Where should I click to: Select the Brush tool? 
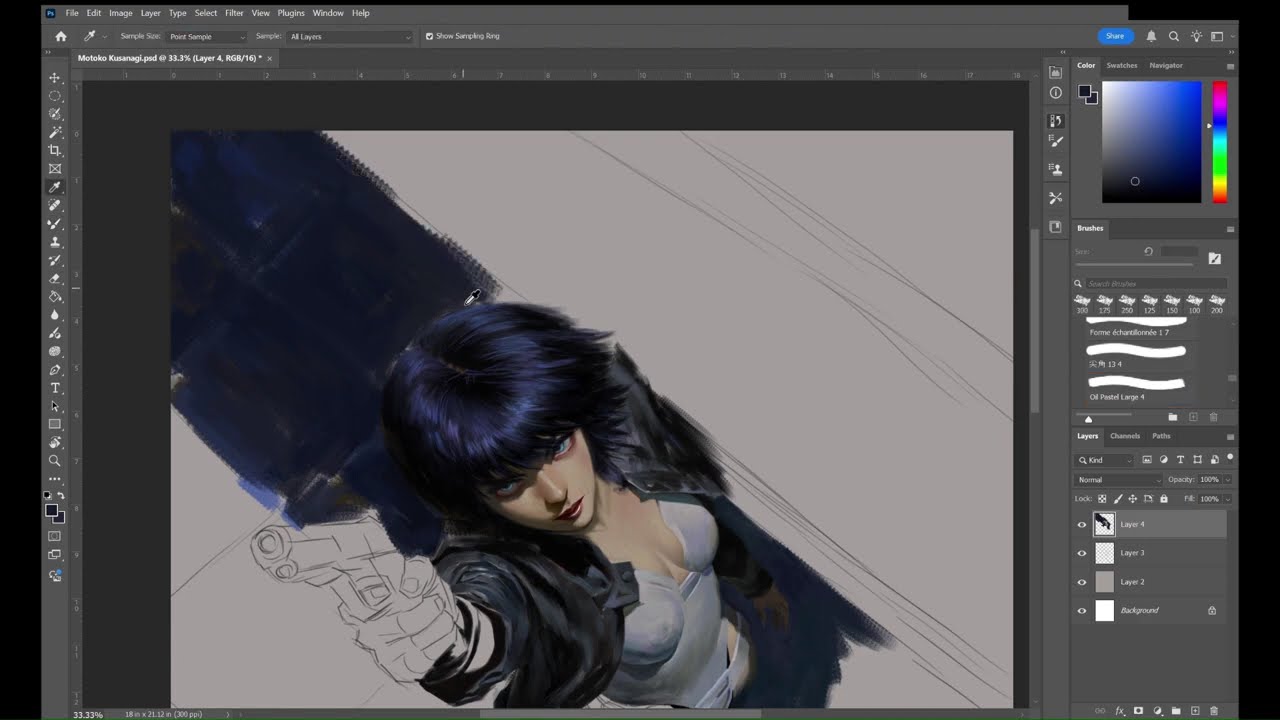point(55,224)
